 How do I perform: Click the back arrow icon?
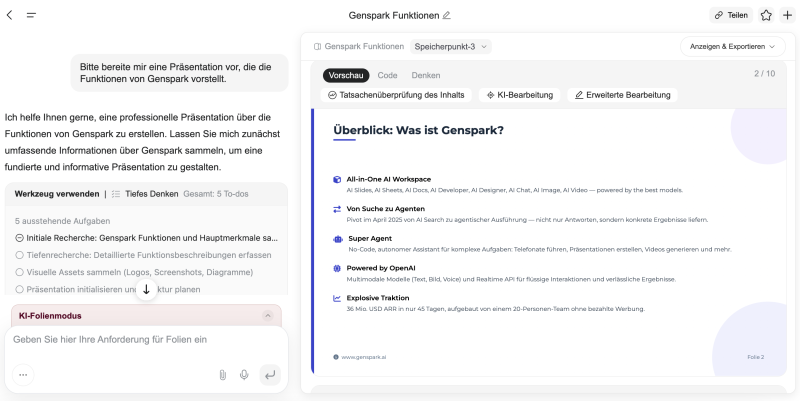tap(10, 15)
